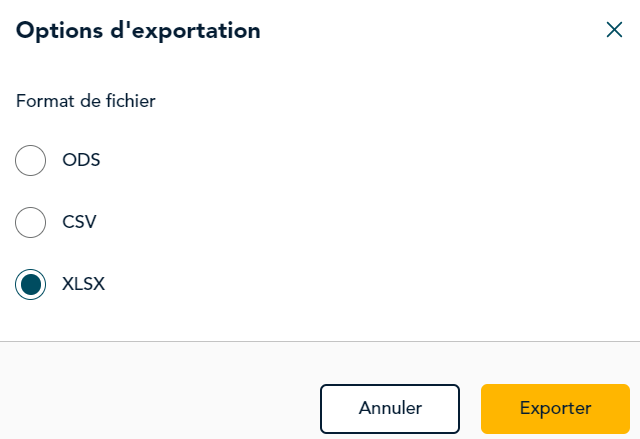Click the yellow Exporter button
This screenshot has width=640, height=439.
click(555, 408)
